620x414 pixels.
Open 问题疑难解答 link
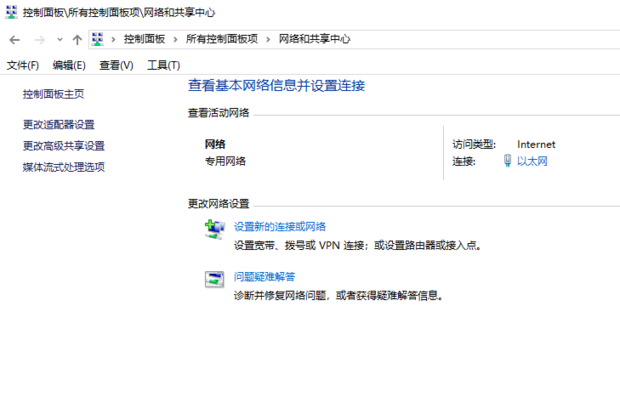click(x=264, y=277)
